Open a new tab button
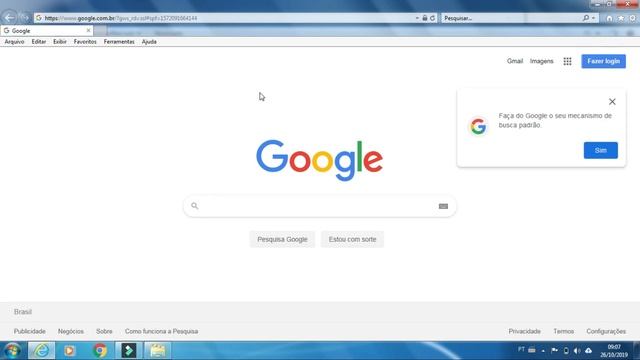The image size is (640, 360). [100, 31]
